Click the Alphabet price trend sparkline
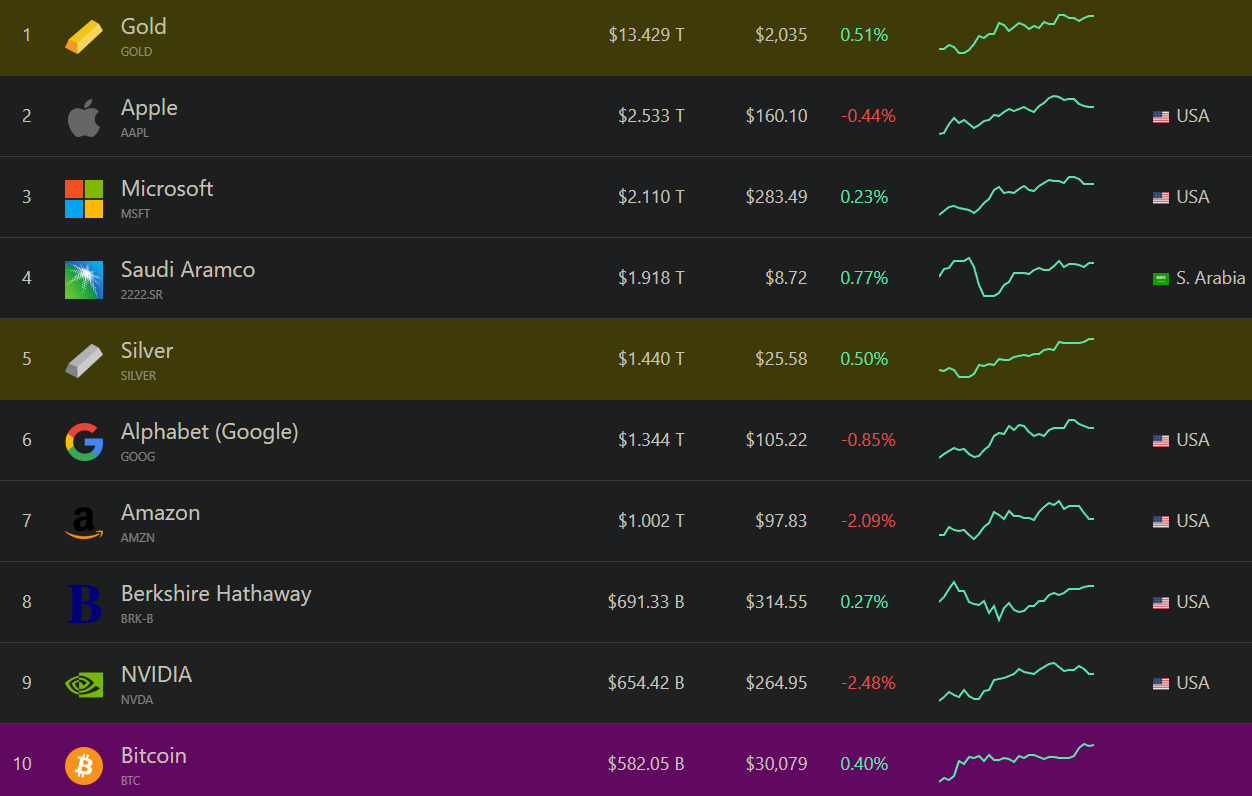The width and height of the screenshot is (1252, 796). pos(1017,439)
